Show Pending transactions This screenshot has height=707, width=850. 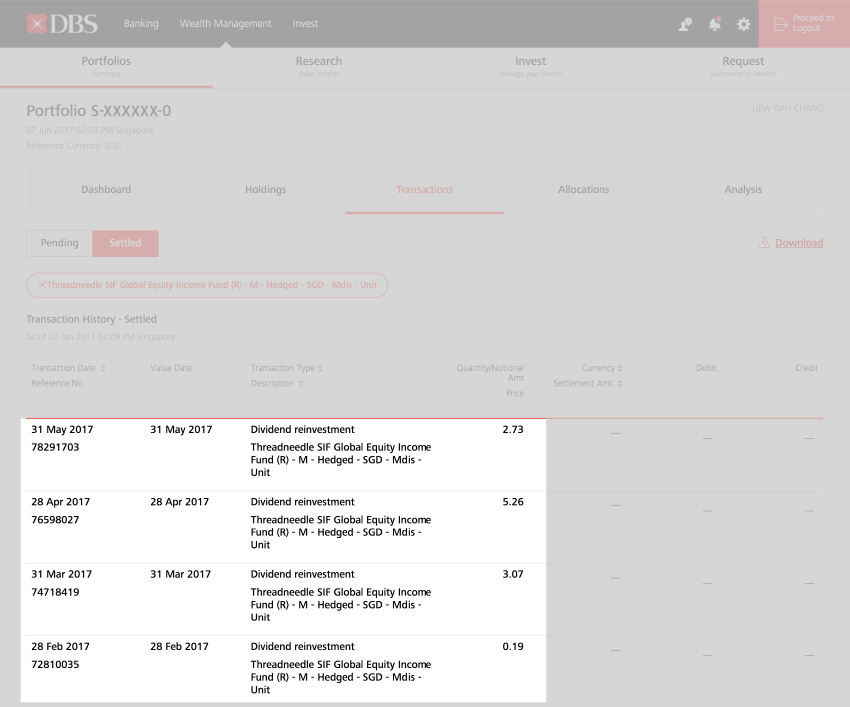tap(60, 243)
